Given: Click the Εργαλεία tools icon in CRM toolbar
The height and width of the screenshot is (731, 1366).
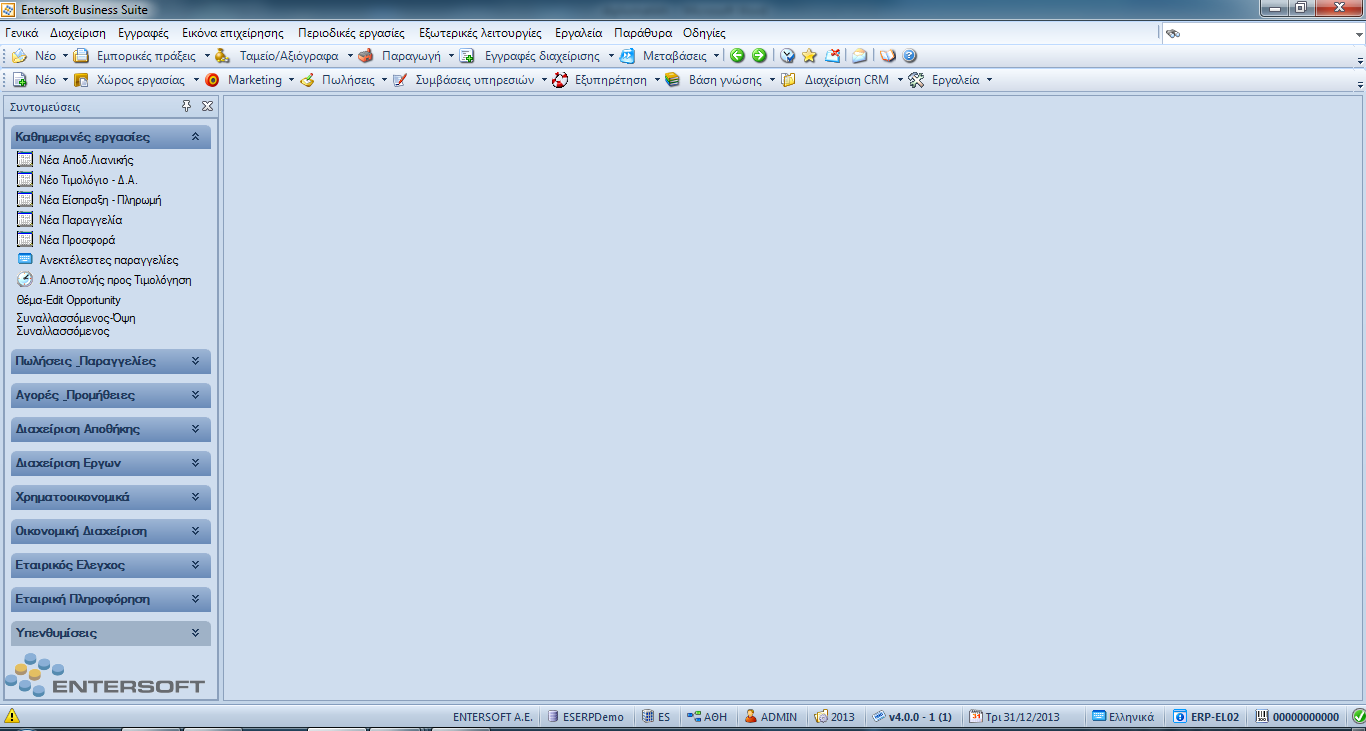Looking at the screenshot, I should tap(916, 80).
